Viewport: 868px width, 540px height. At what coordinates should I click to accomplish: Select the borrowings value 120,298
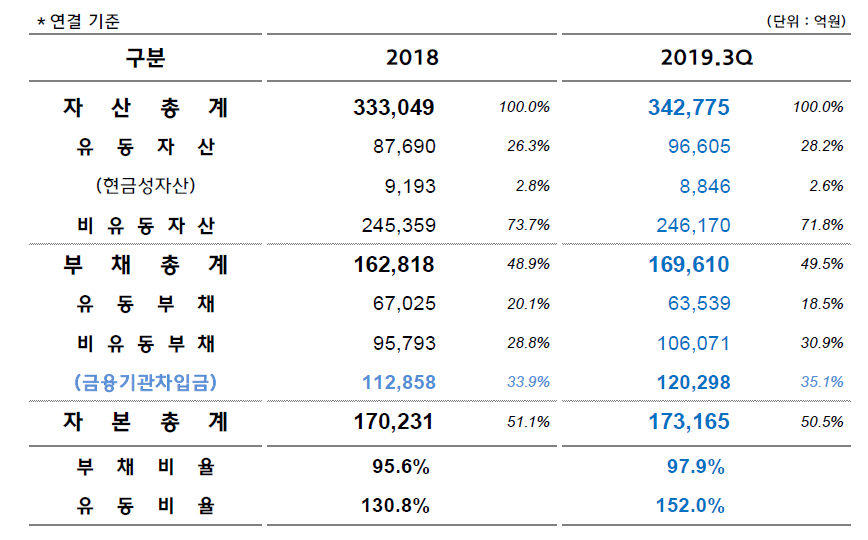(691, 382)
